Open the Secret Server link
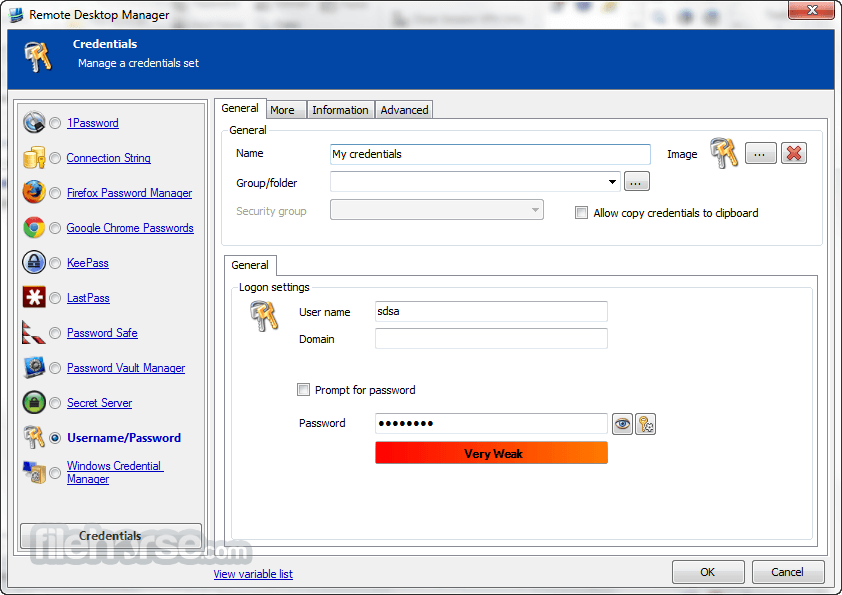This screenshot has height=595, width=842. click(x=99, y=403)
